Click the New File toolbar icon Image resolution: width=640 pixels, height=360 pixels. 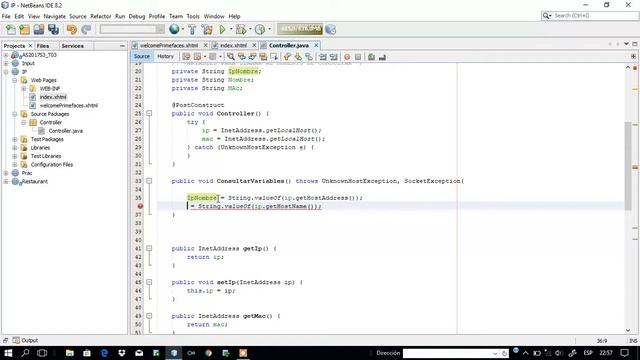[11, 29]
